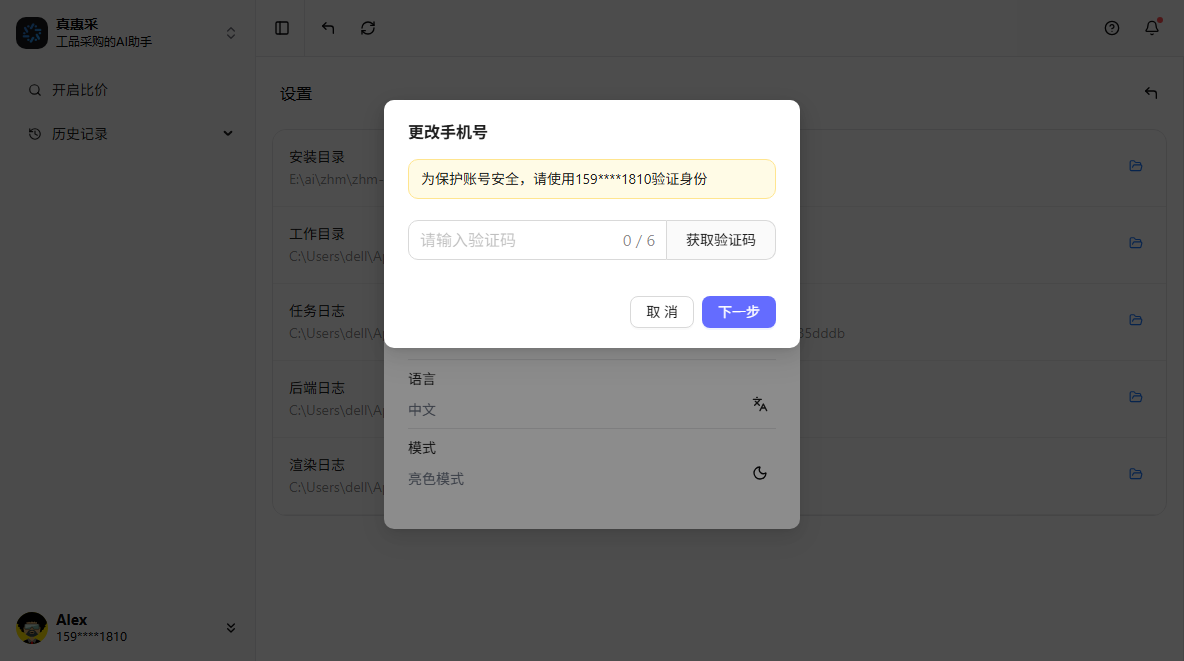Expand the Alex account options chevron
The height and width of the screenshot is (661, 1184).
coord(231,627)
